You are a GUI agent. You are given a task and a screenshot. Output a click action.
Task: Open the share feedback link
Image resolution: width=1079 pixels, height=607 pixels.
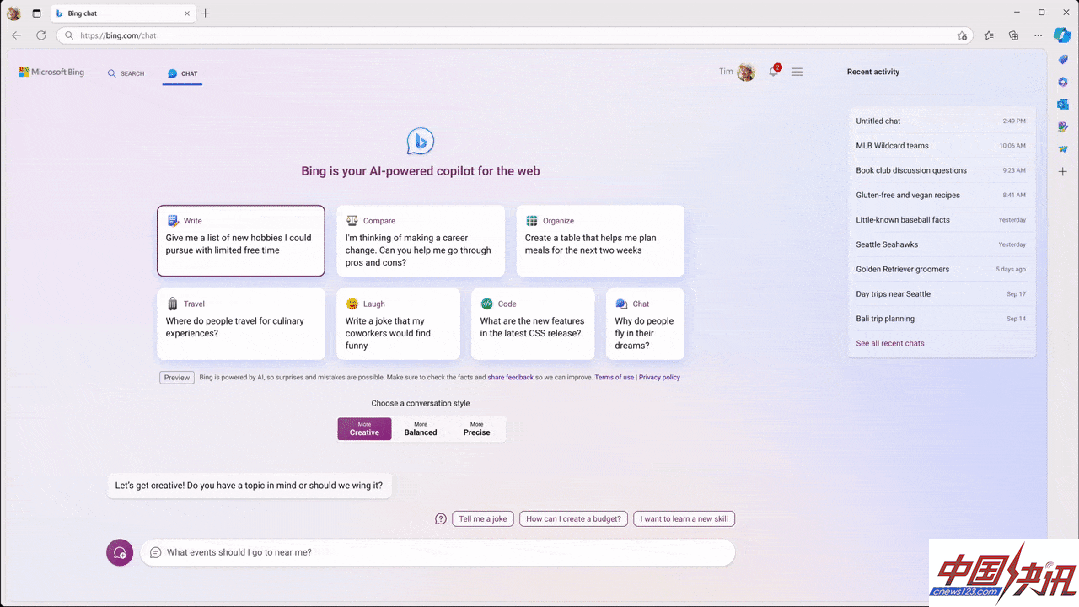click(511, 377)
